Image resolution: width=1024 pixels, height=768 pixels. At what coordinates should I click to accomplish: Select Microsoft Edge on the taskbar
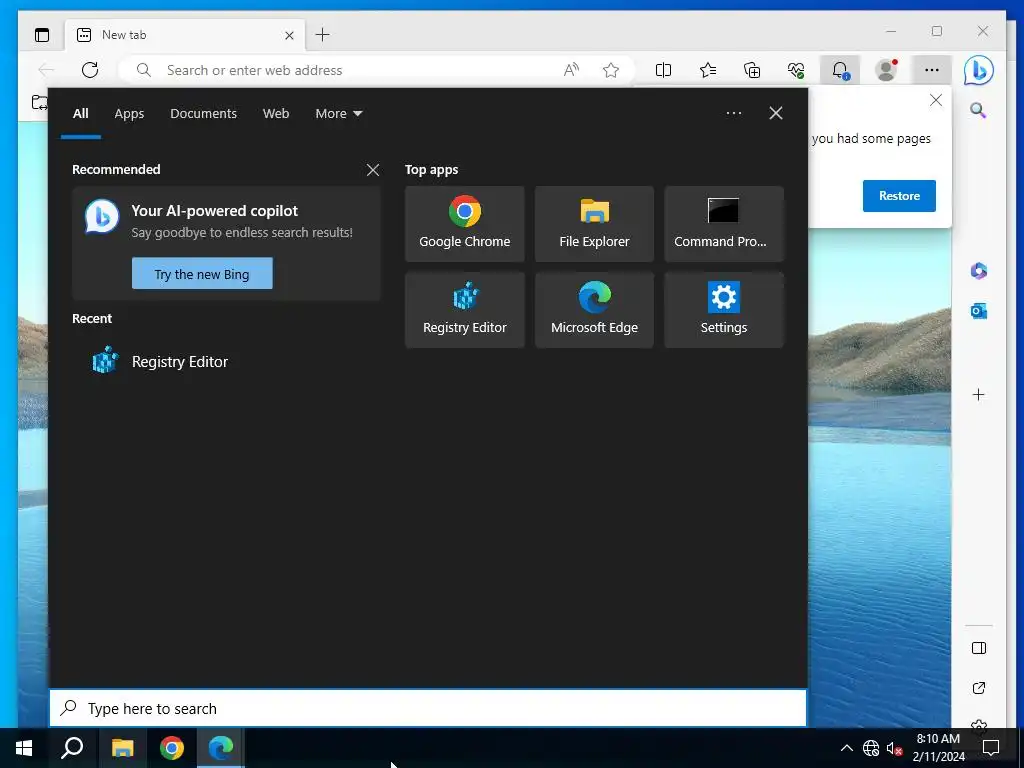pyautogui.click(x=221, y=748)
